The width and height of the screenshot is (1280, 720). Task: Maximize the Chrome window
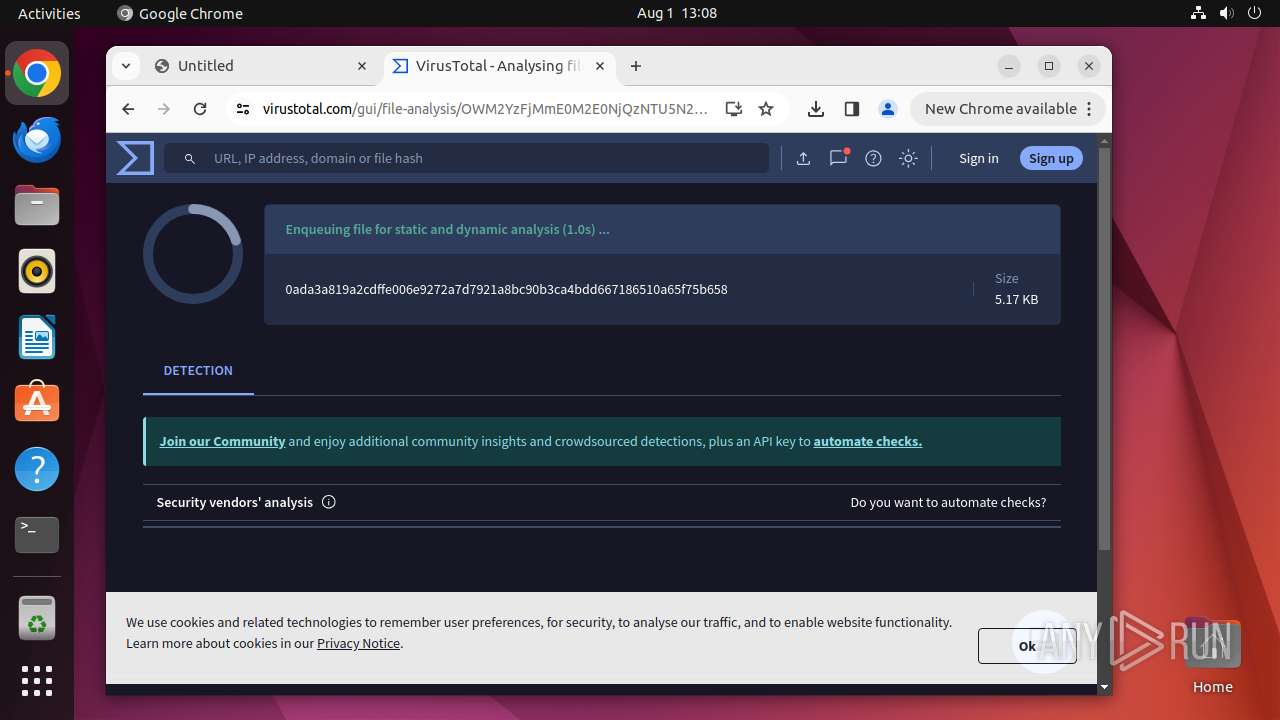coord(1049,66)
